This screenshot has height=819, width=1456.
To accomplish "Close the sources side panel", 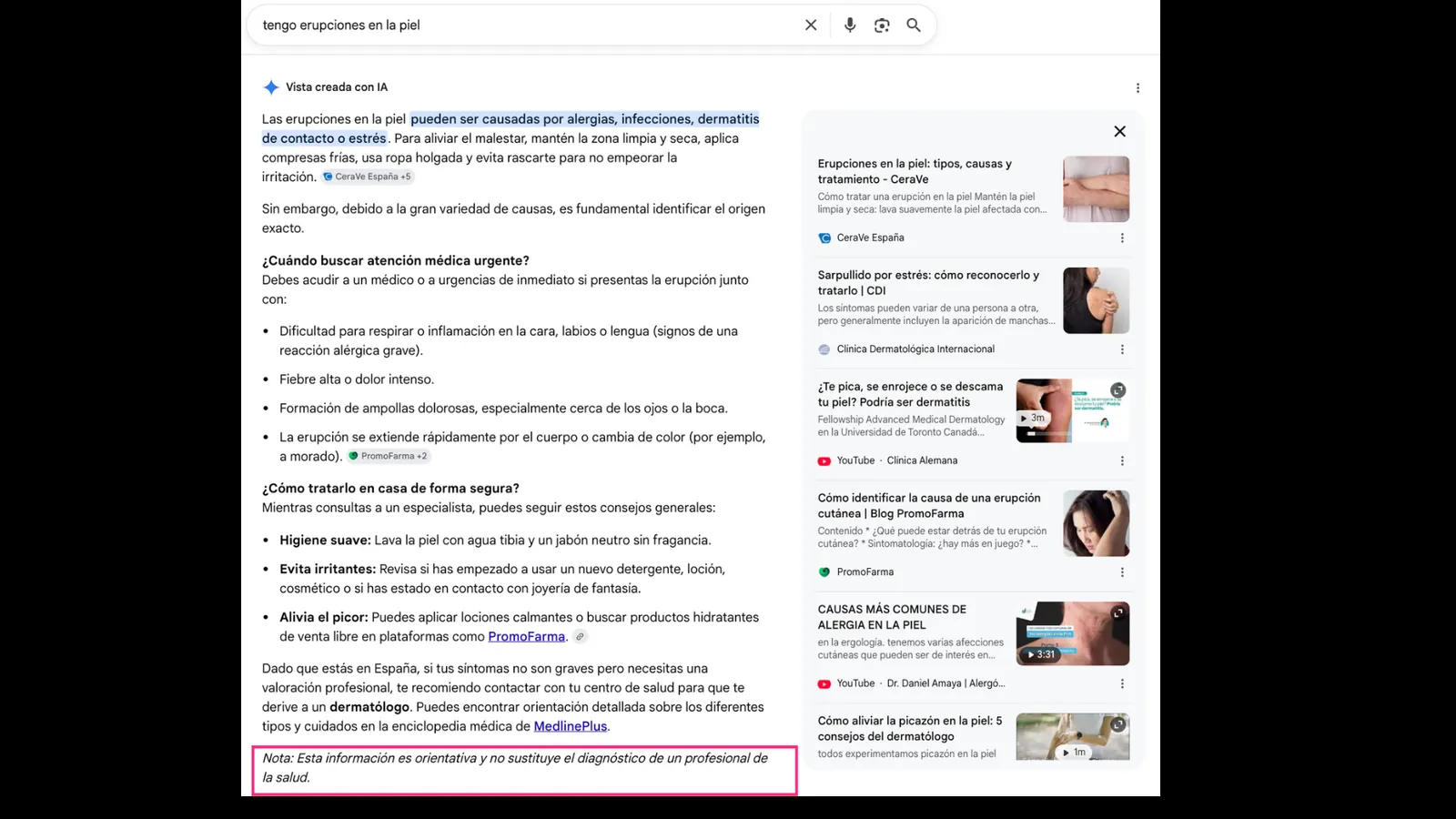I will coord(1120,131).
